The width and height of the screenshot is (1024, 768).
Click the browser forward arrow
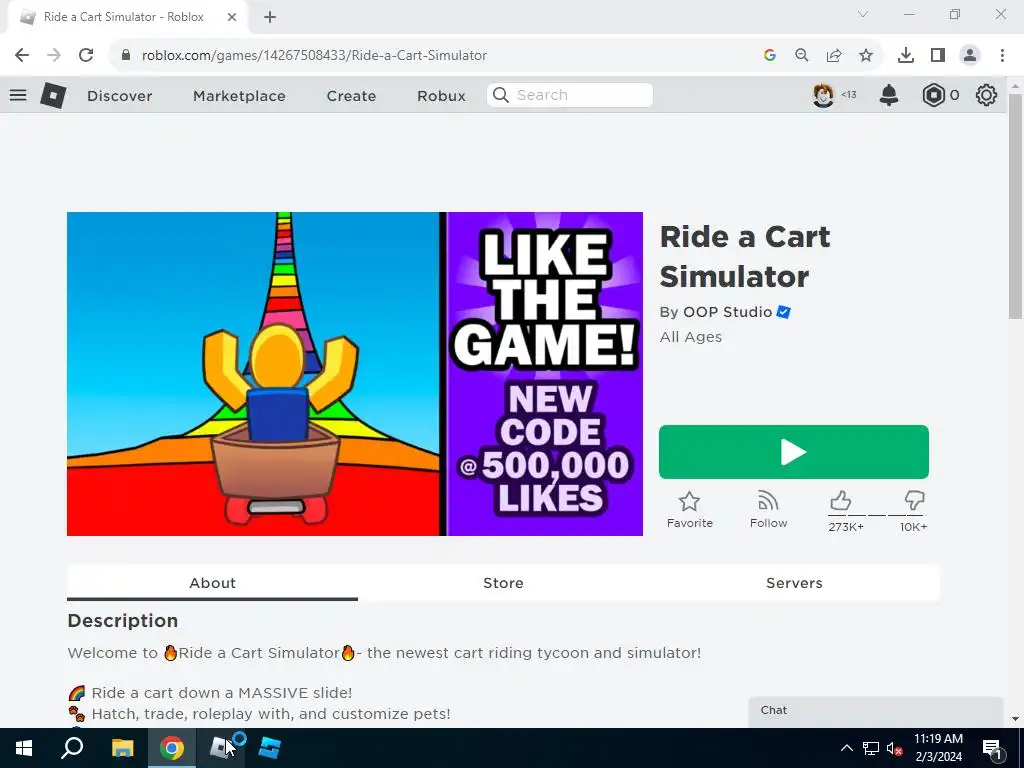click(x=54, y=56)
